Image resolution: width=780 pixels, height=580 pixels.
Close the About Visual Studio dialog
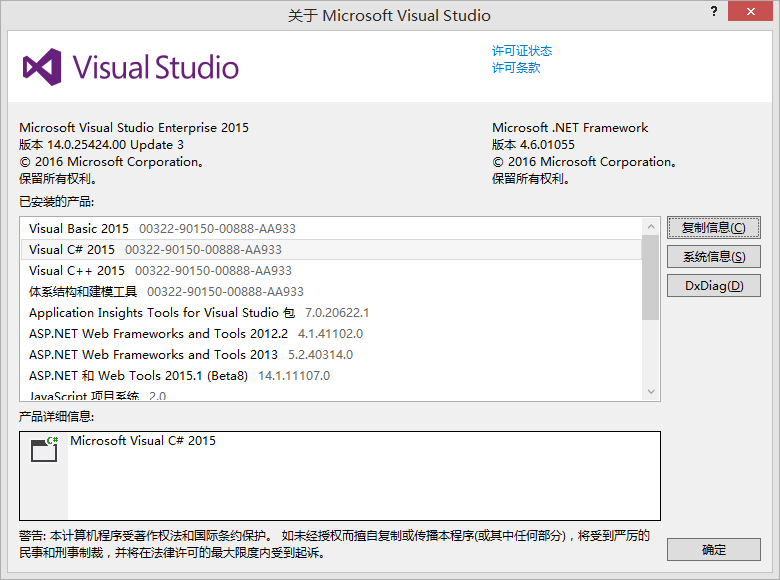coord(750,11)
